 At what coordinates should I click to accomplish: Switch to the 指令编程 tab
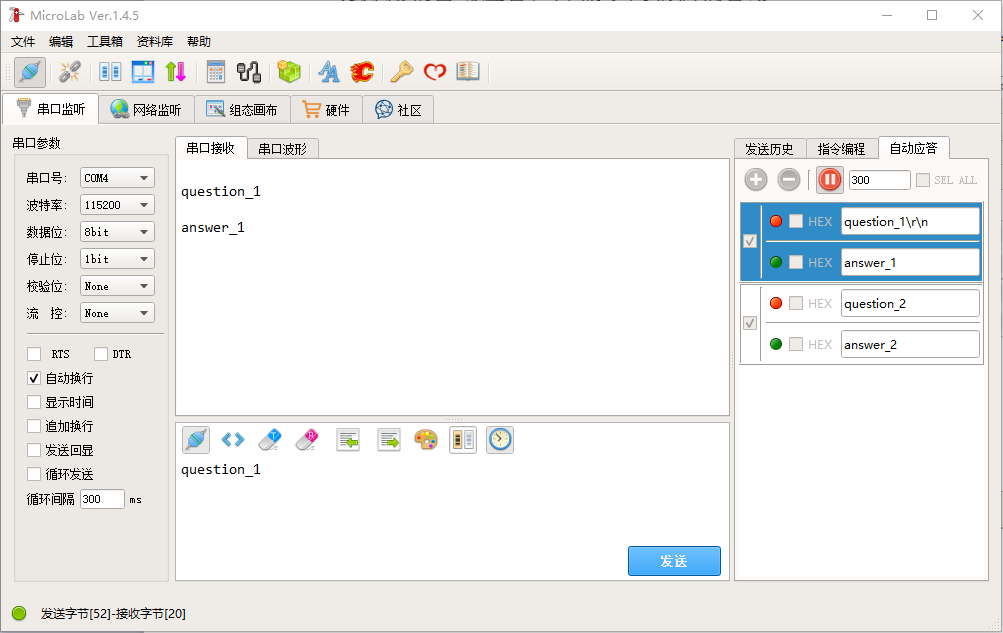point(842,149)
